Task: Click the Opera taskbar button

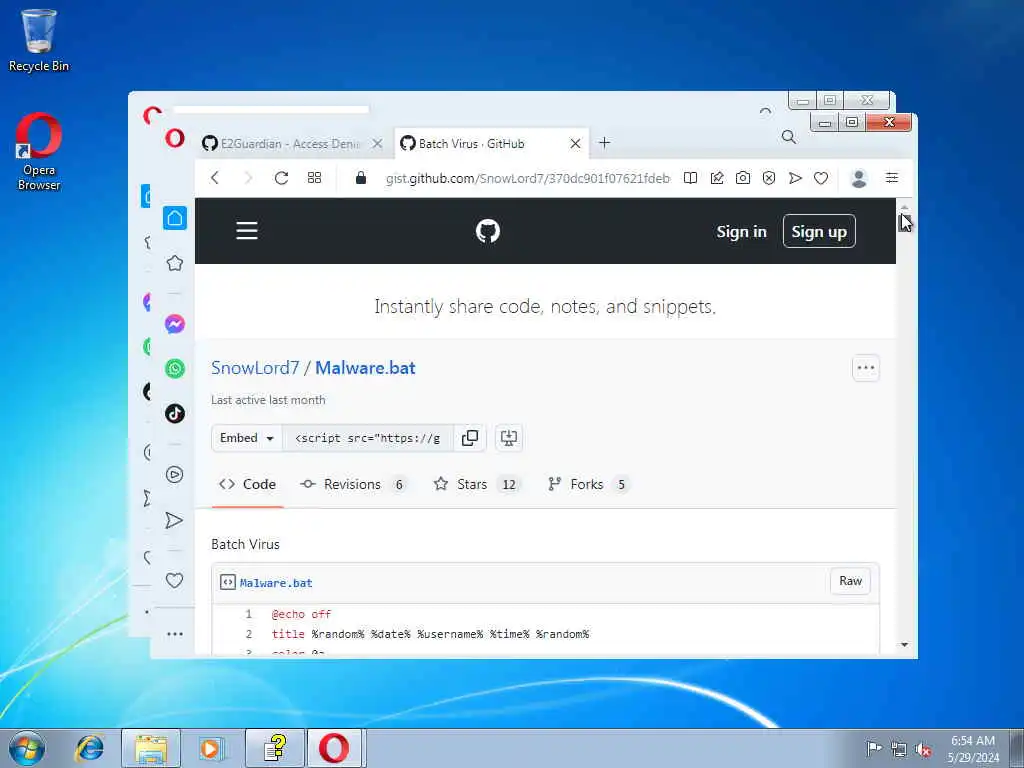Action: pos(334,748)
